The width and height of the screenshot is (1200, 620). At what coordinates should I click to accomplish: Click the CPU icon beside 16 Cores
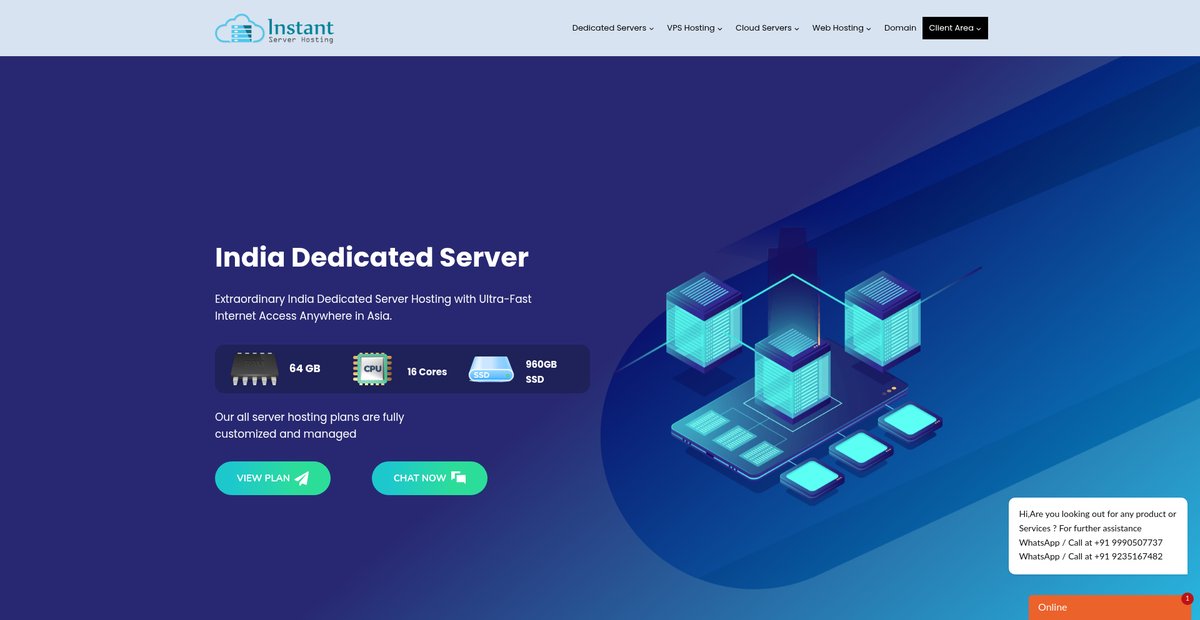(372, 369)
